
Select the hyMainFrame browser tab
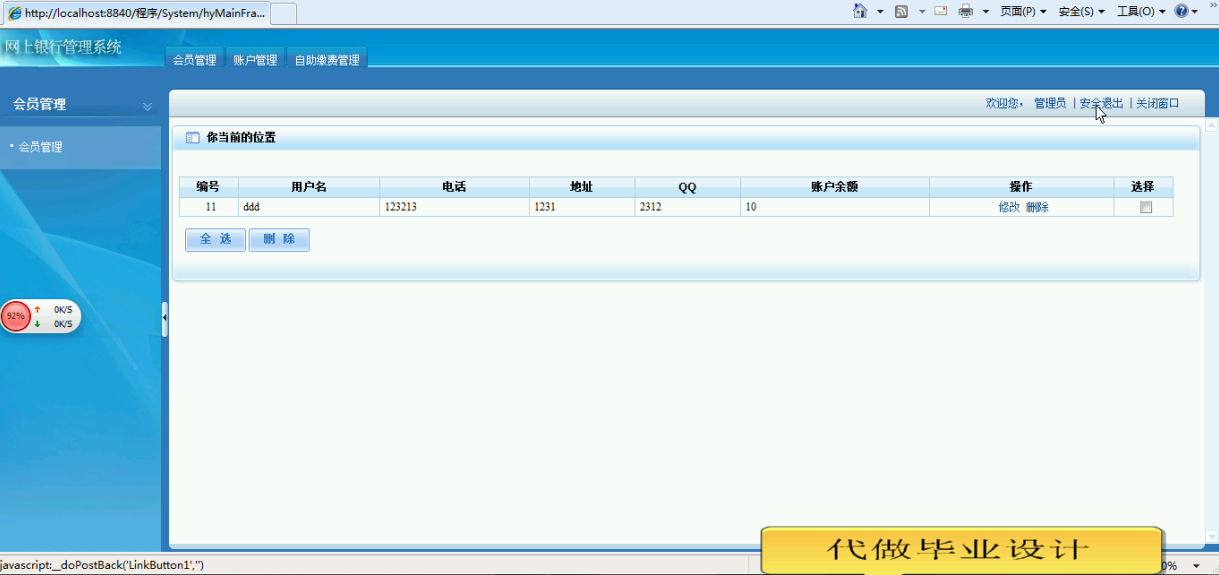coord(137,13)
